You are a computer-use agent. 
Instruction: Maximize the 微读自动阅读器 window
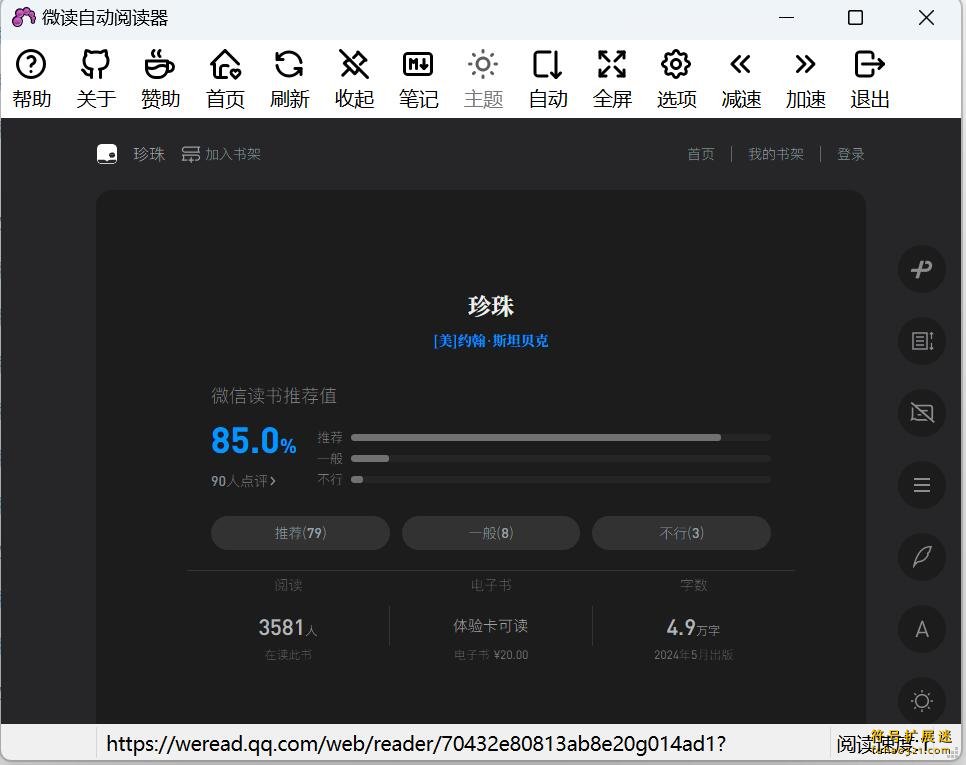click(855, 17)
